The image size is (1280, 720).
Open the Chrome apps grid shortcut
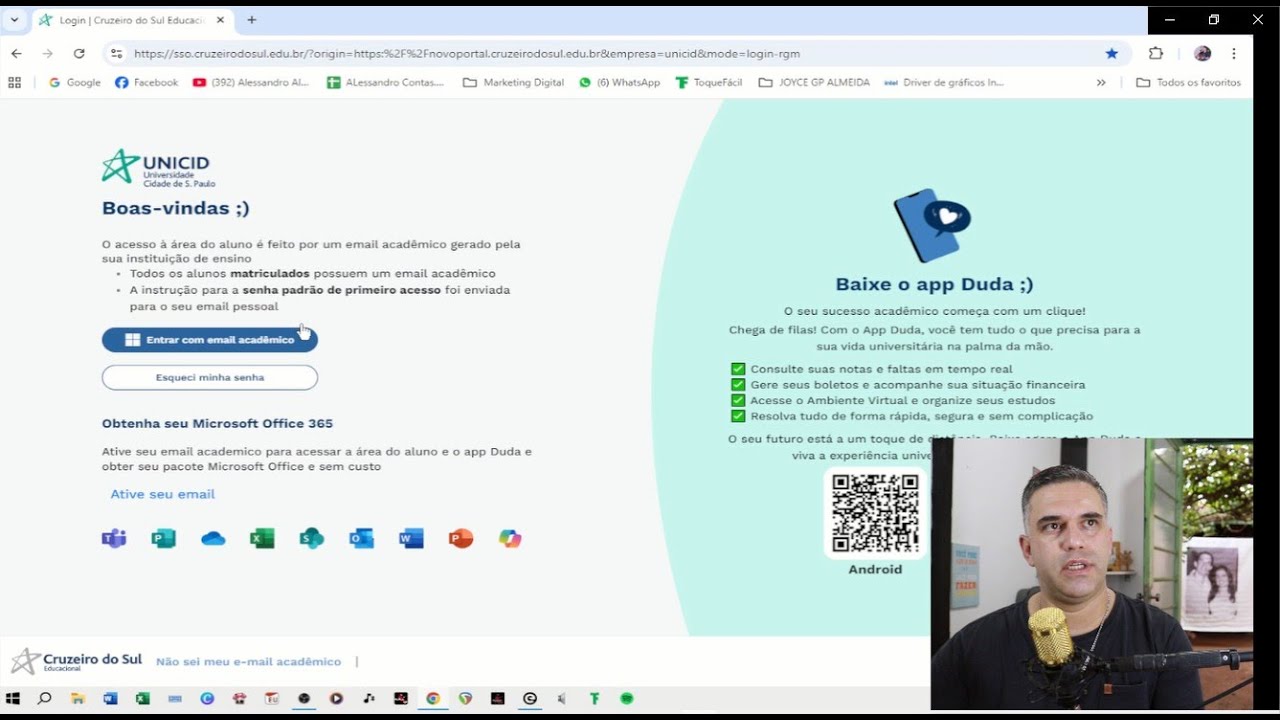pyautogui.click(x=14, y=82)
